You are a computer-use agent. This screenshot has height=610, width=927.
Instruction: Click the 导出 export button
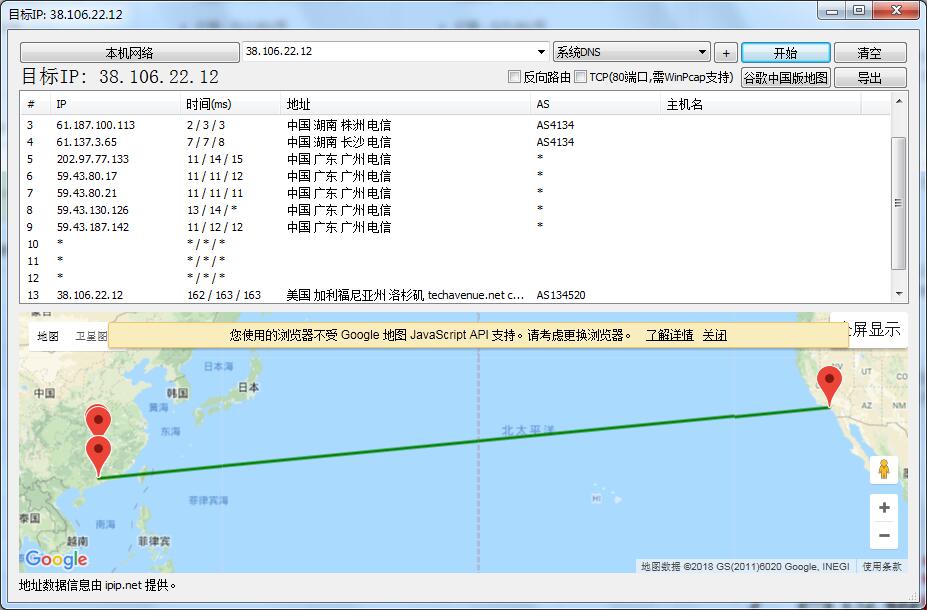pyautogui.click(x=869, y=78)
